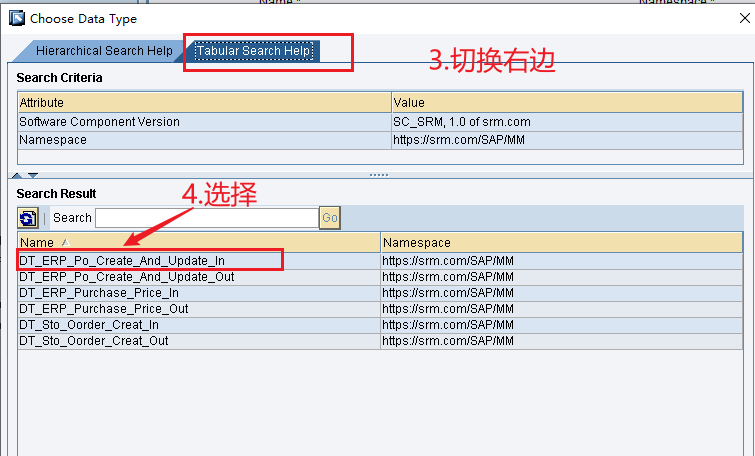
Task: Select DT_ERP_Purchase_Price_Out row
Action: pyautogui.click(x=380, y=309)
